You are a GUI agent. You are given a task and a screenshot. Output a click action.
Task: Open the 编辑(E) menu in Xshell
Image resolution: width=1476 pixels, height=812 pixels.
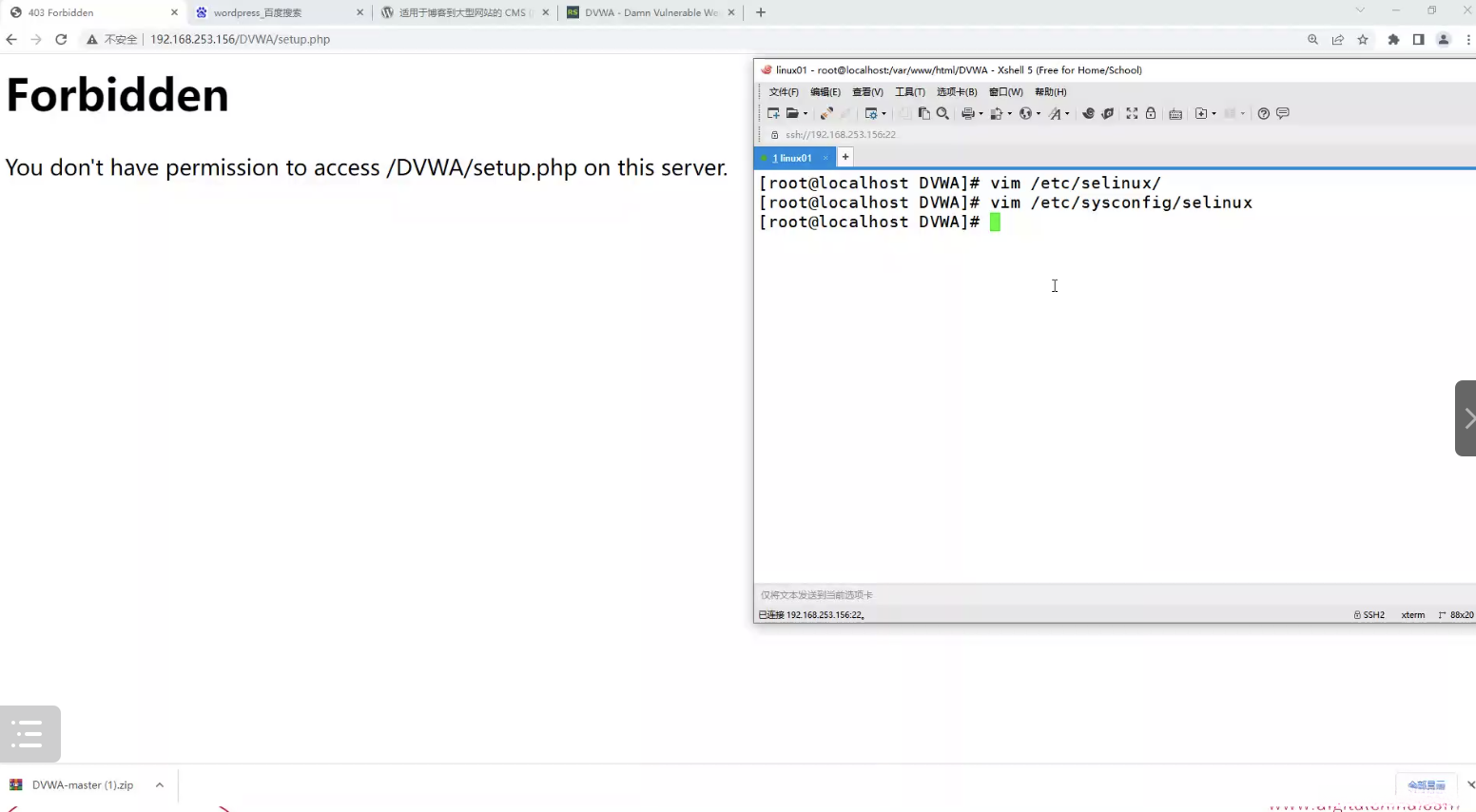click(x=825, y=92)
